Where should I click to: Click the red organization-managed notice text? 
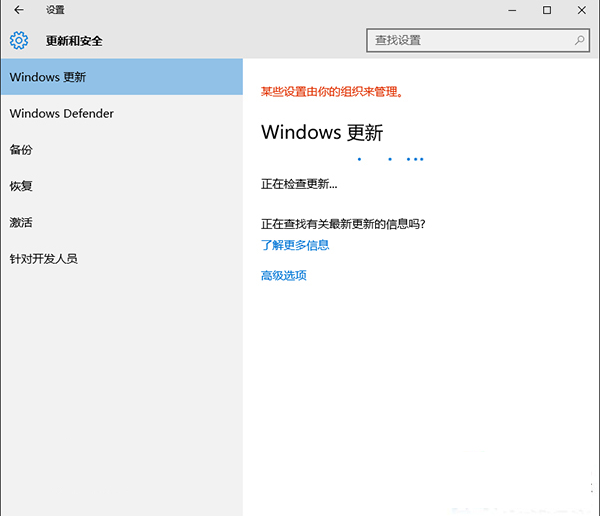tap(331, 92)
